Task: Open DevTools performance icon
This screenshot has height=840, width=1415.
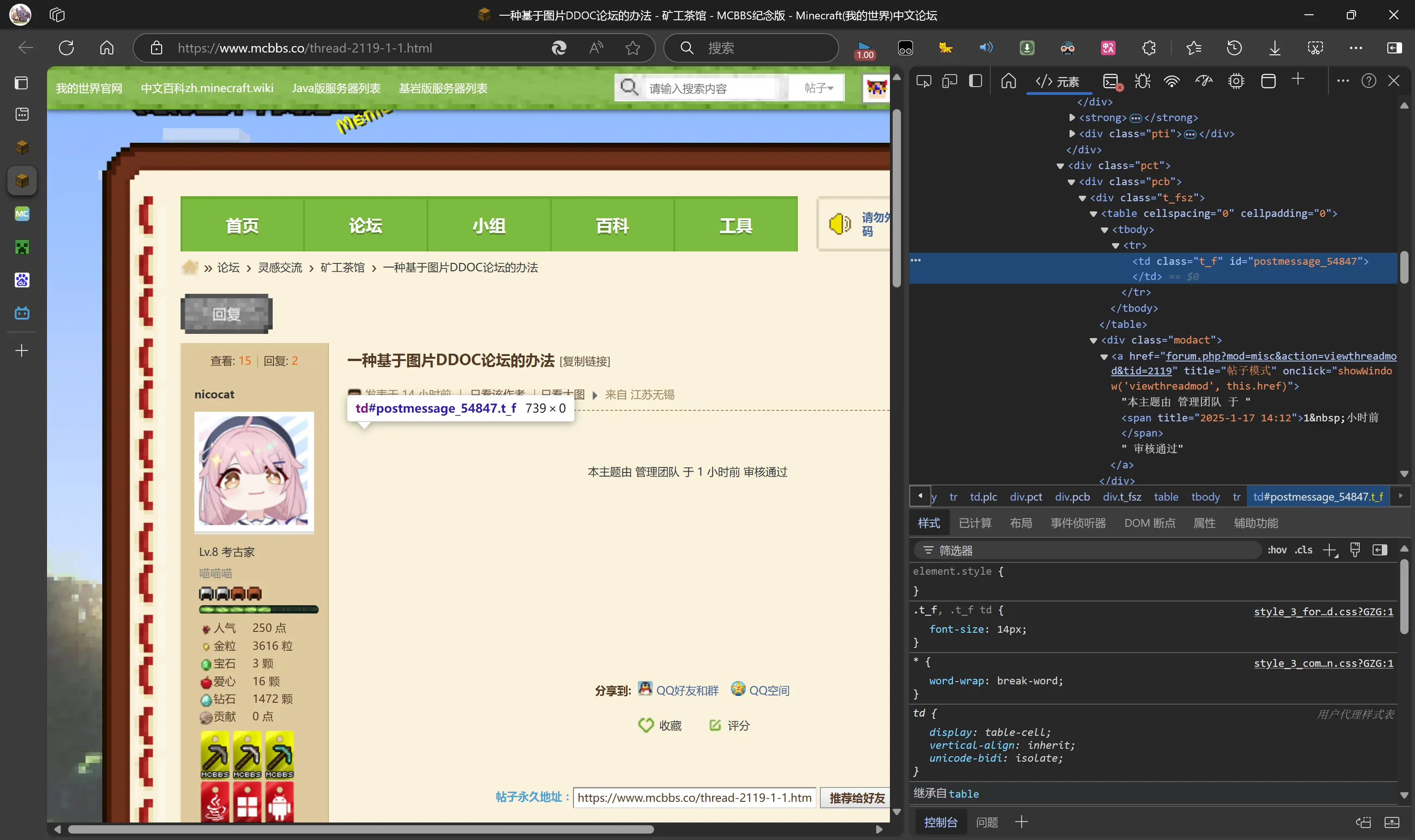Action: (x=1204, y=82)
